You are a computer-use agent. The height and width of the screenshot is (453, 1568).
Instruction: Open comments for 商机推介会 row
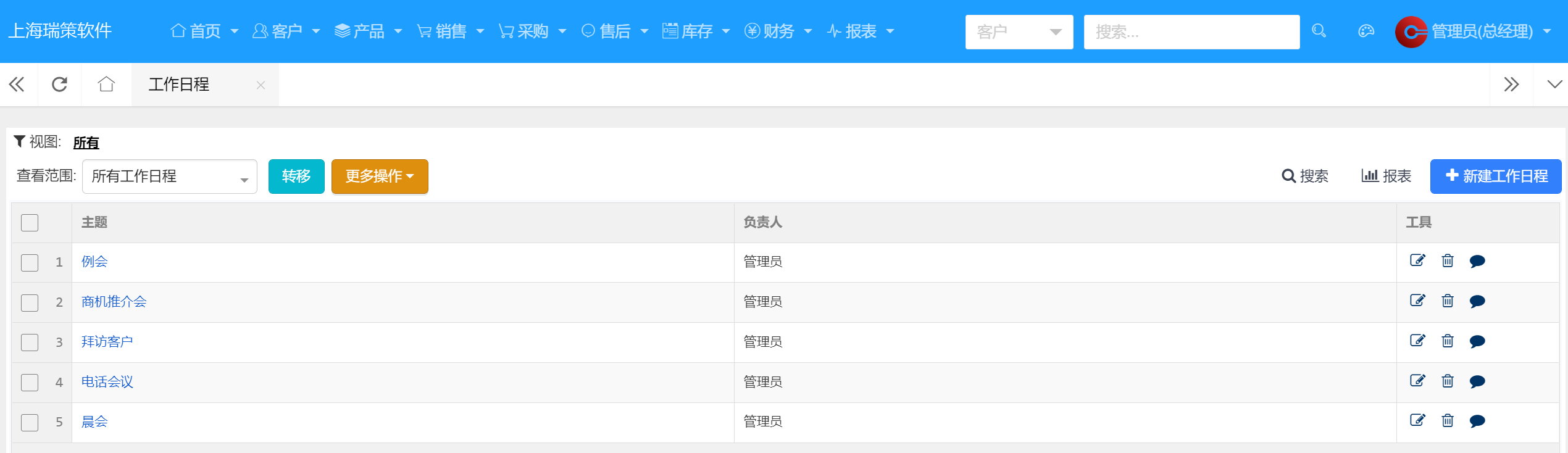tap(1477, 302)
